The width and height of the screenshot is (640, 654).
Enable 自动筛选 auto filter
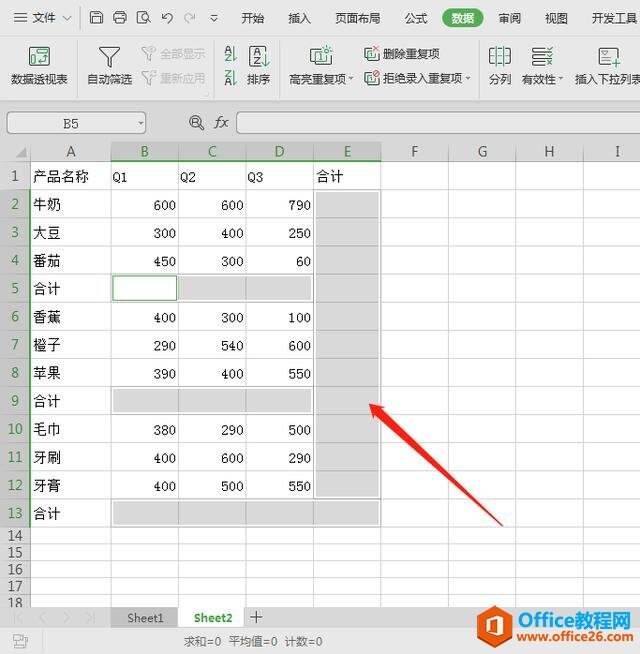pyautogui.click(x=109, y=66)
